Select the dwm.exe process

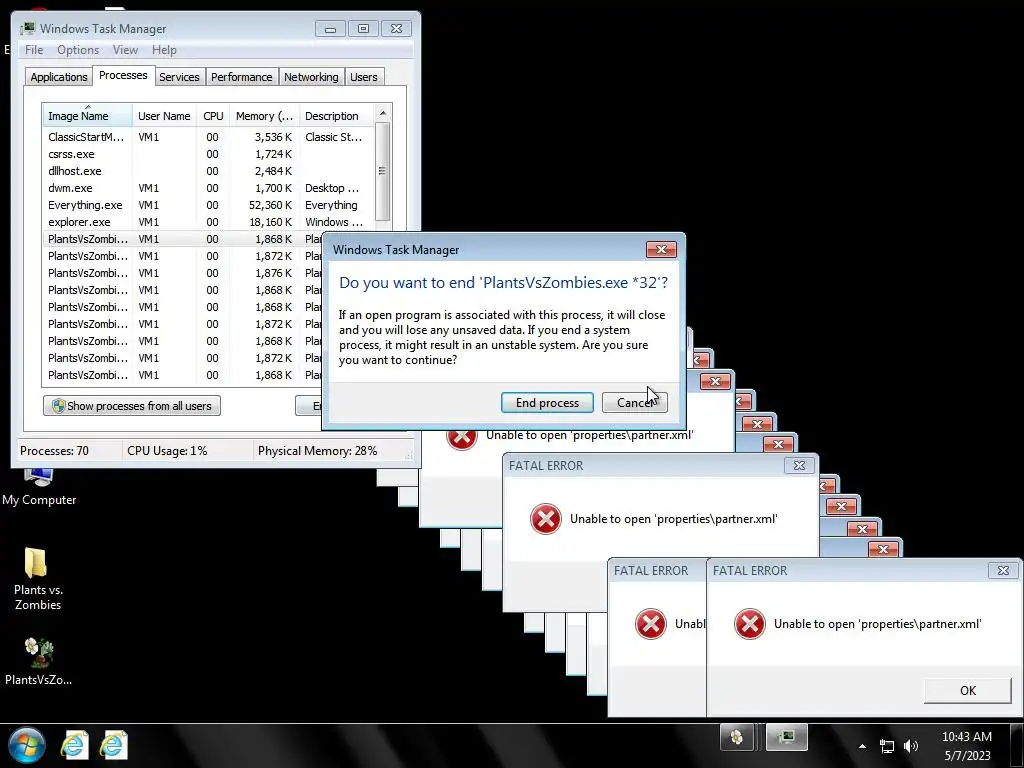tap(208, 188)
